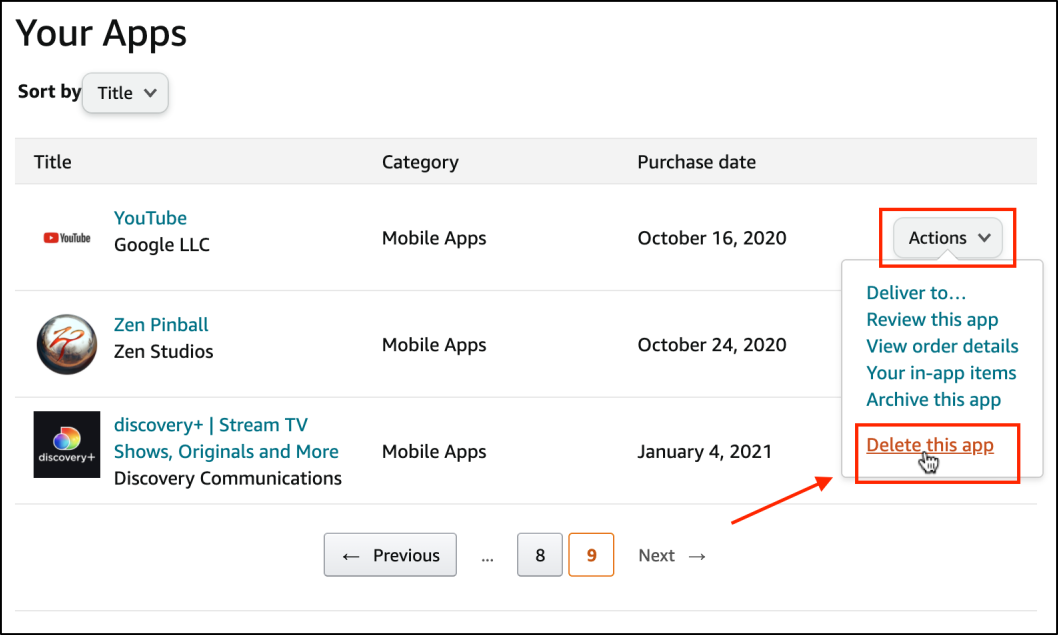Go to the Previous page
1058x635 pixels.
coord(390,555)
